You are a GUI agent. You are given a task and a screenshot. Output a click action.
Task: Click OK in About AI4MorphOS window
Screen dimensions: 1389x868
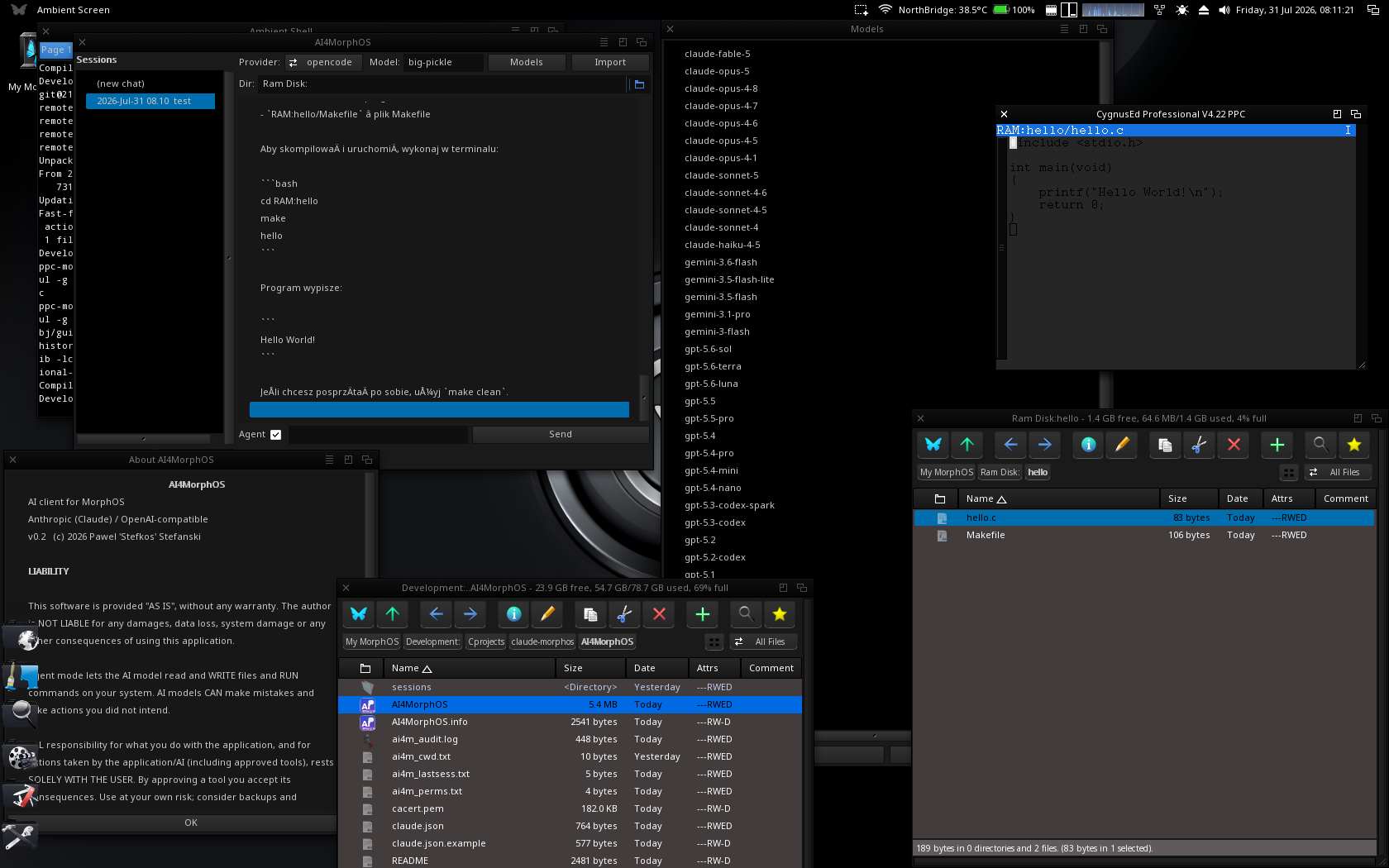coord(191,823)
